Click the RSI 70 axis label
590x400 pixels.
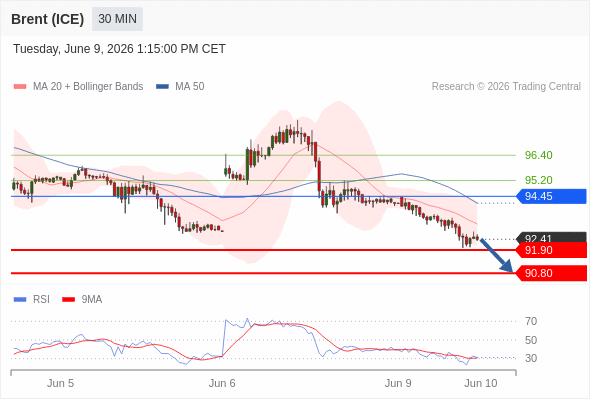(531, 321)
